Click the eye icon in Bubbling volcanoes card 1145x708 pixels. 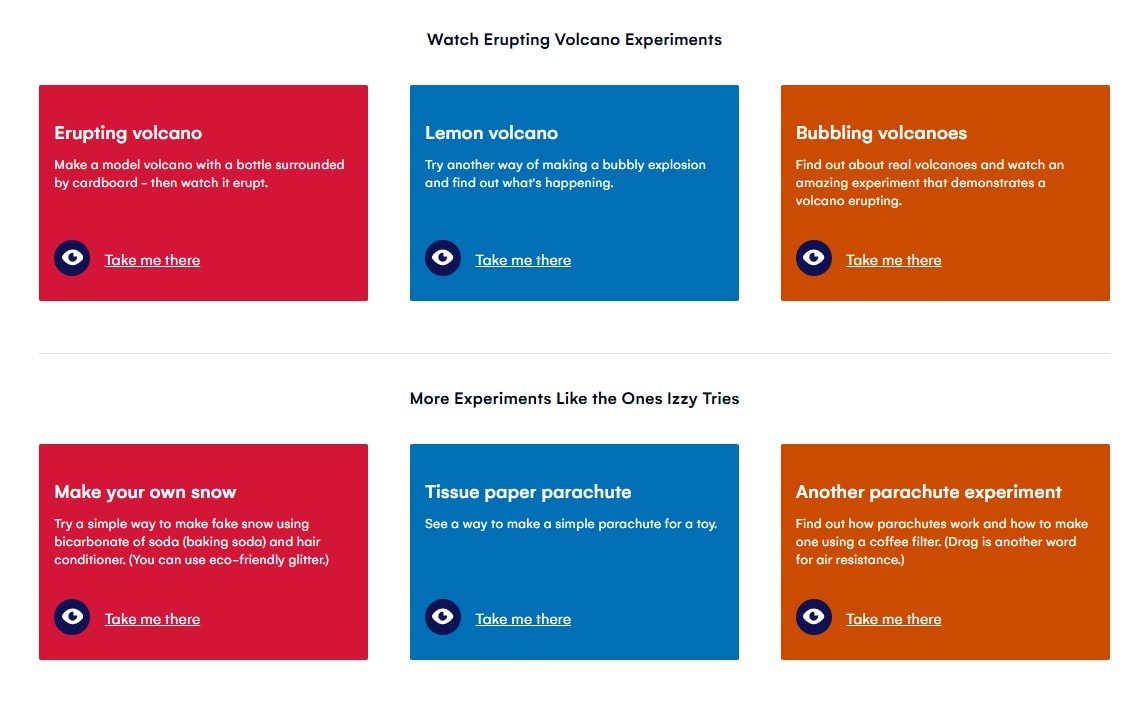click(x=813, y=258)
